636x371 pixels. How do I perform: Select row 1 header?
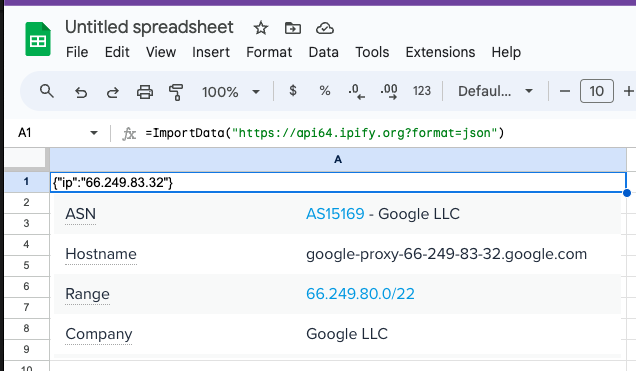tap(26, 181)
